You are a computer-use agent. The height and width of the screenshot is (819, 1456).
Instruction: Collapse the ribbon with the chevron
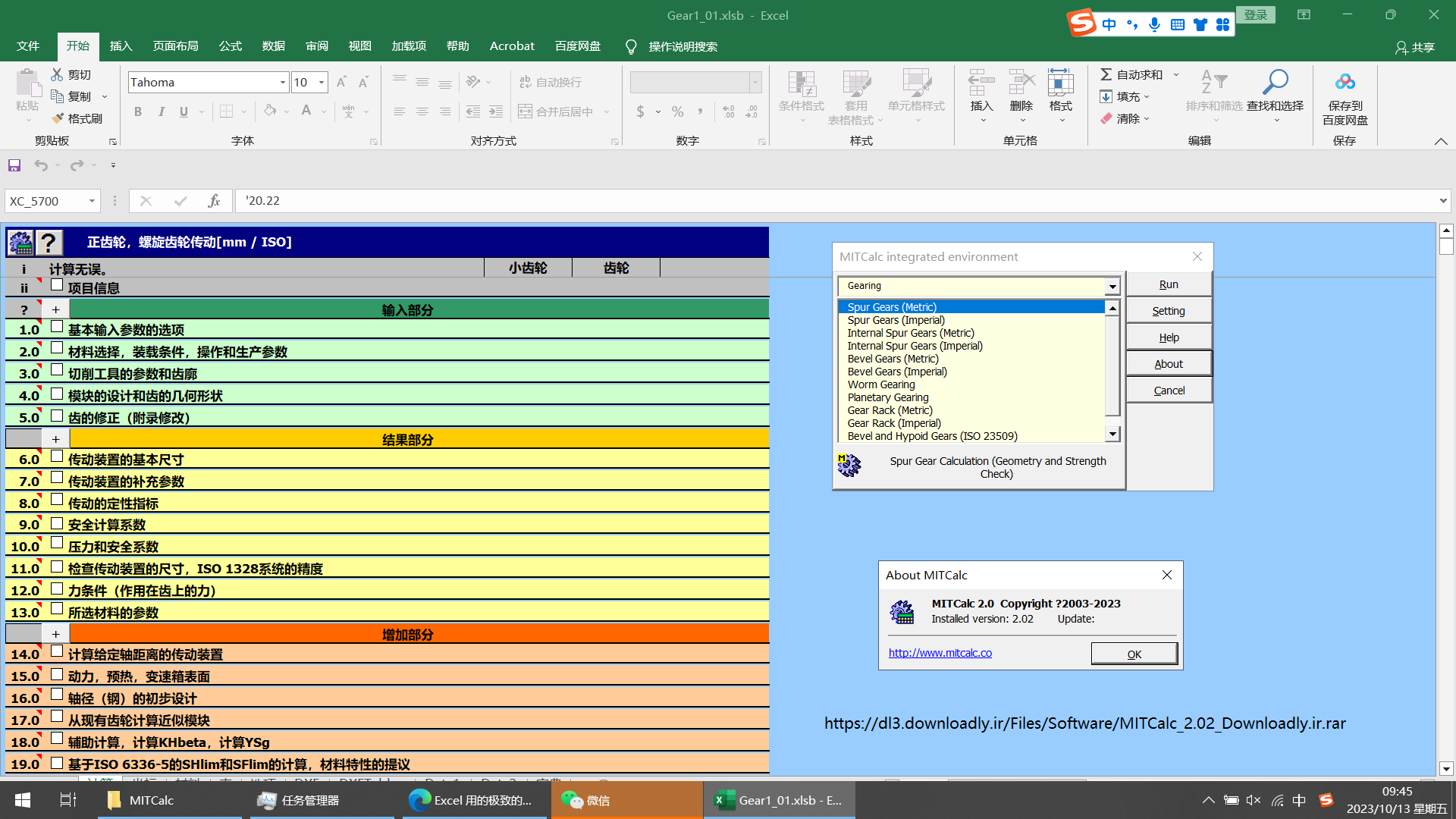[1441, 142]
